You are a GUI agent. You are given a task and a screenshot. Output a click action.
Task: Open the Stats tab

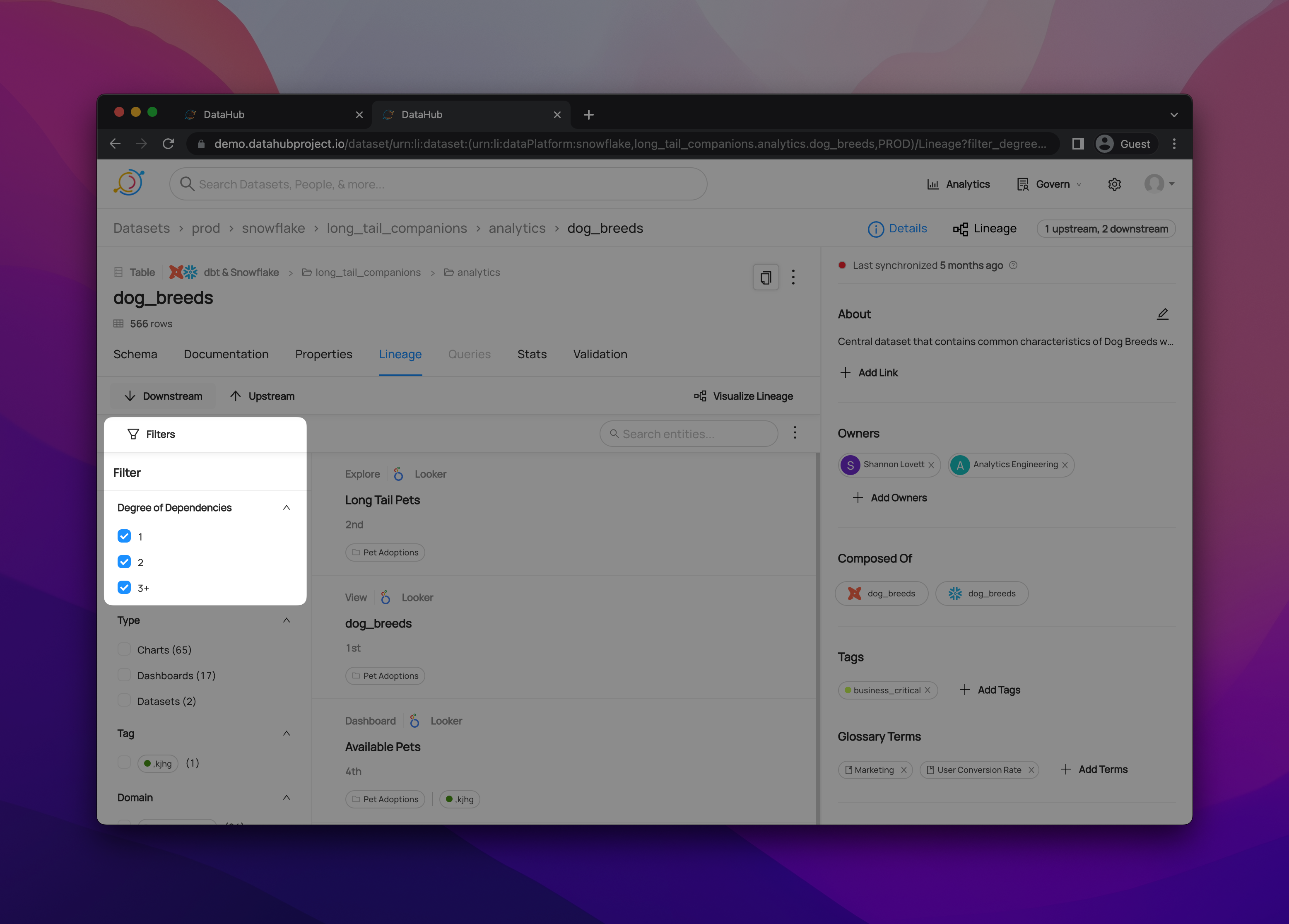coord(531,354)
